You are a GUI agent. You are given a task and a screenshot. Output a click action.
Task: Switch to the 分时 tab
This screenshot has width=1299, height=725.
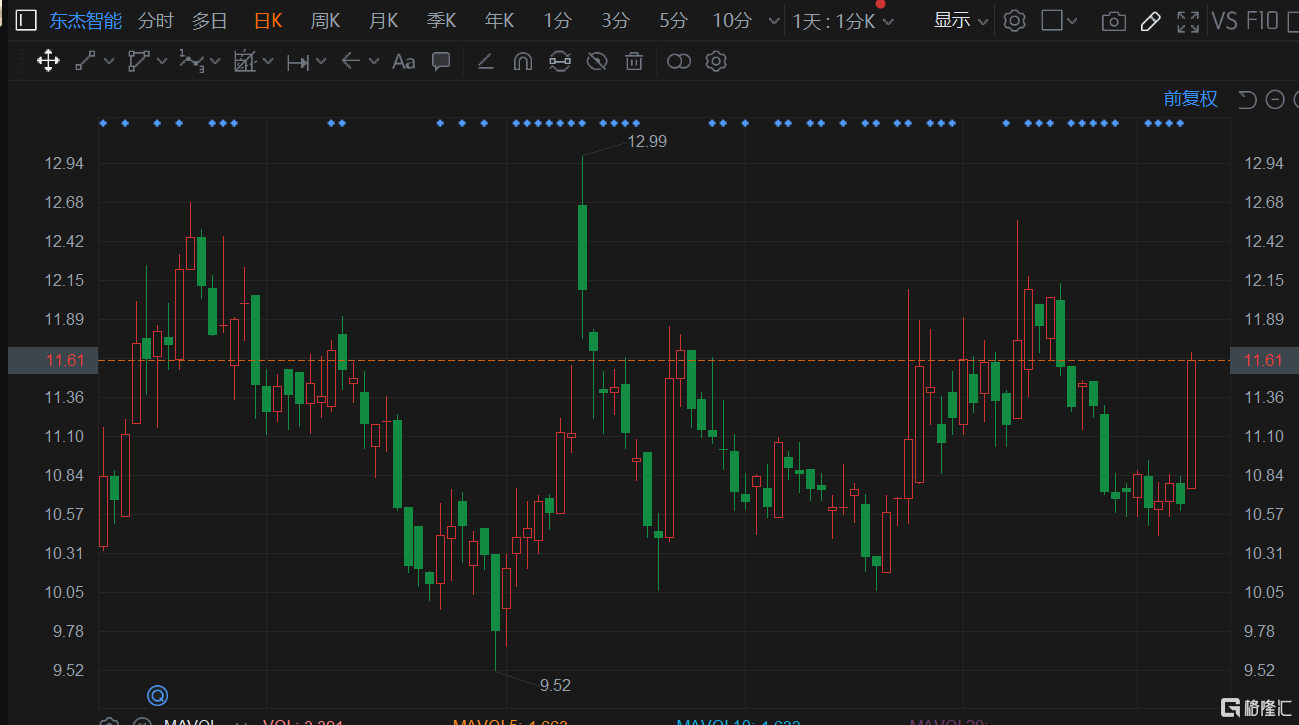(155, 21)
